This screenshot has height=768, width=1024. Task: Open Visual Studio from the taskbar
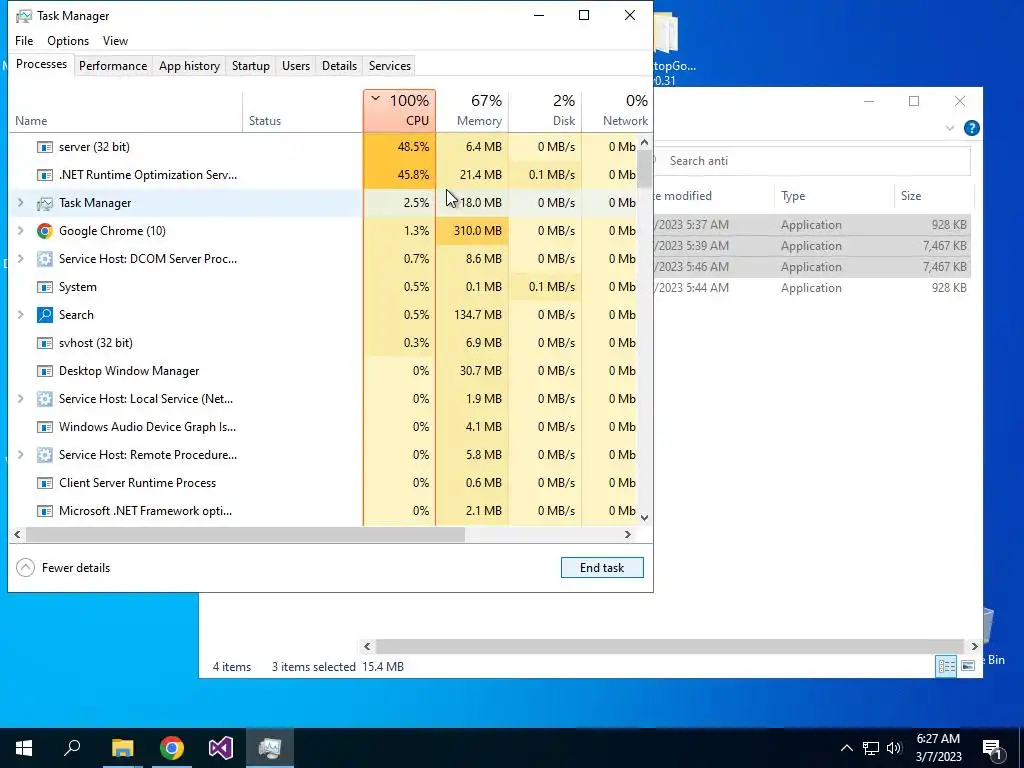[221, 748]
